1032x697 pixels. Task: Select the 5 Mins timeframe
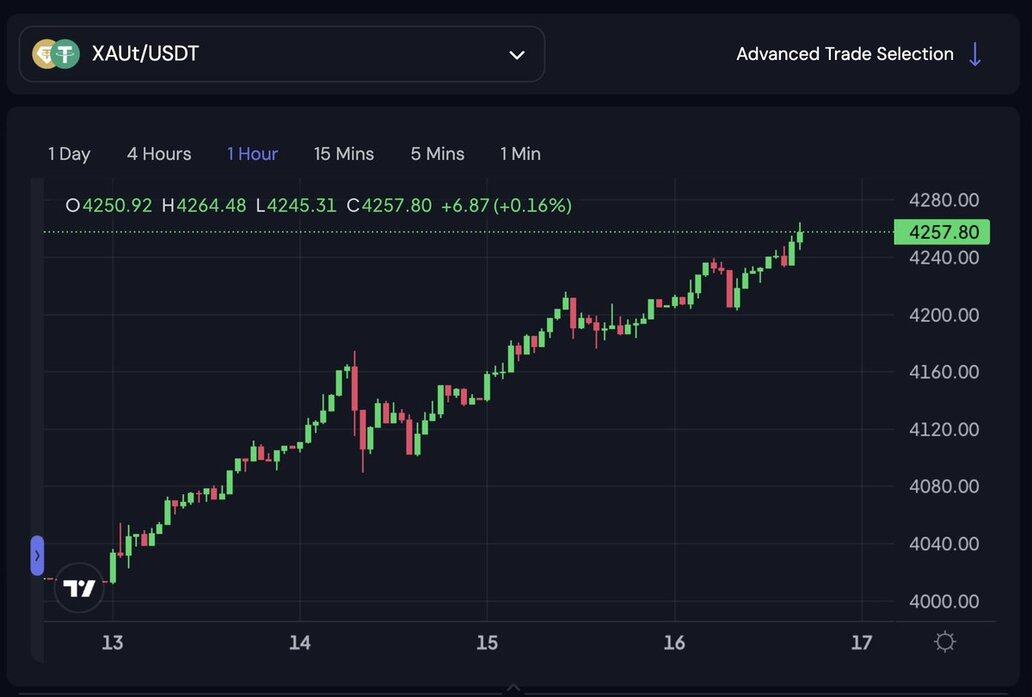click(437, 154)
